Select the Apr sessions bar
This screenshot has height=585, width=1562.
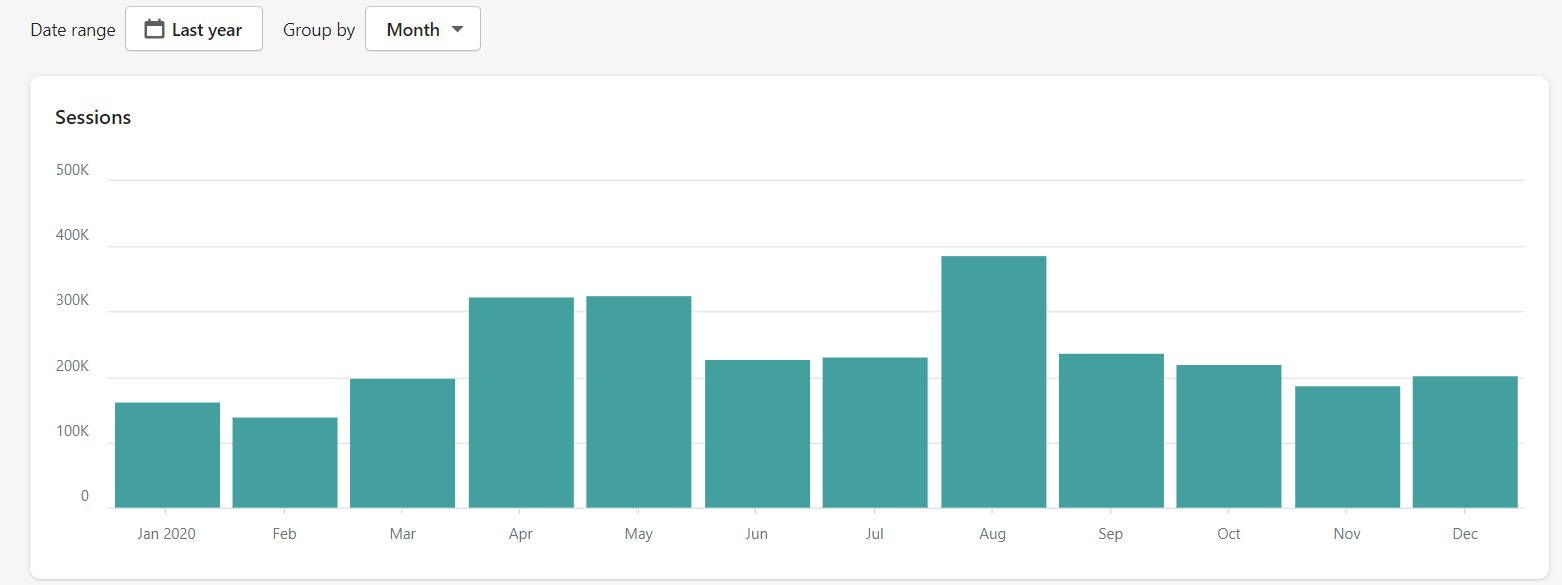point(521,403)
